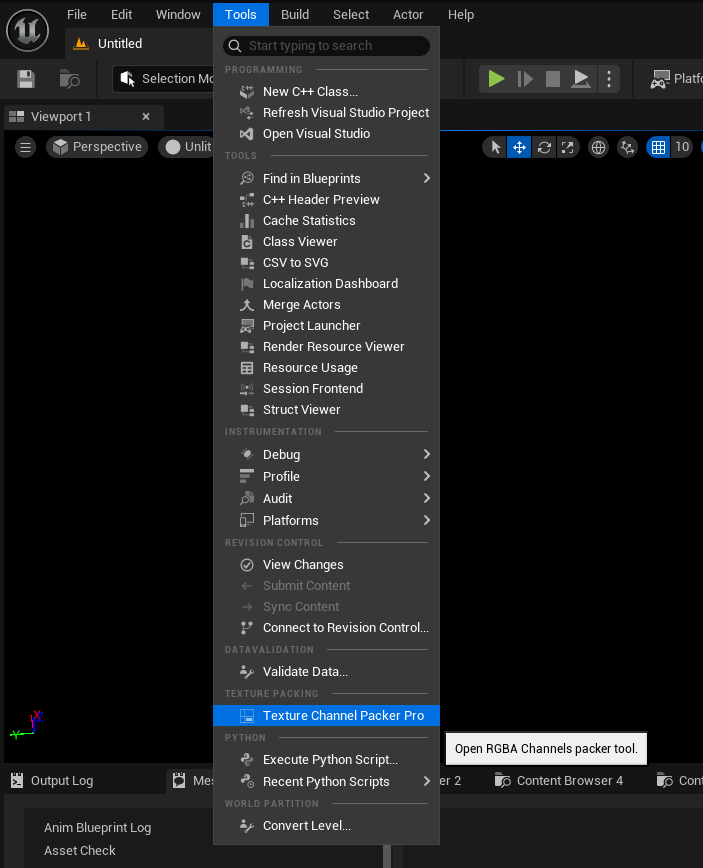Open the Help menu
Viewport: 703px width, 868px height.
(461, 15)
